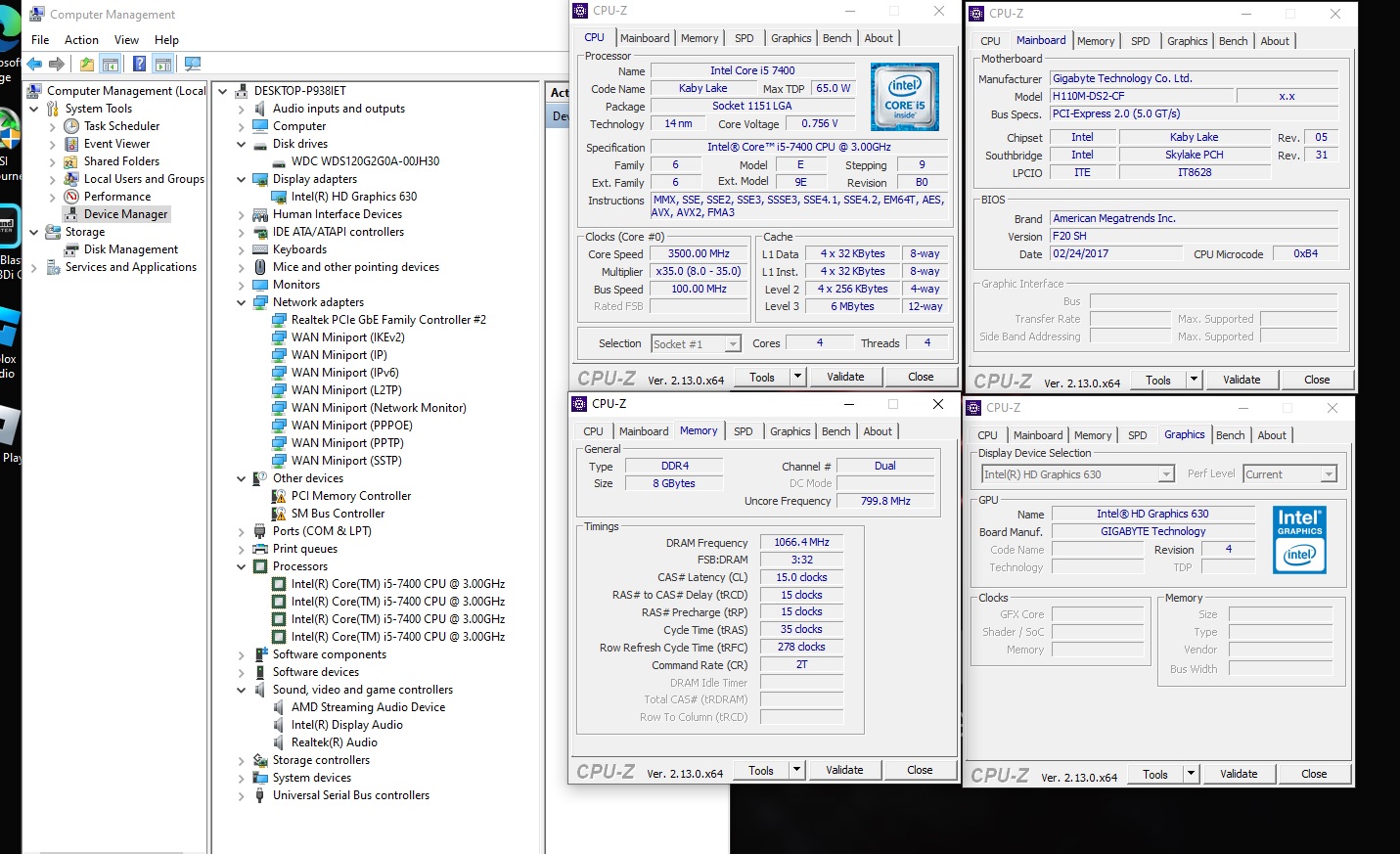Click the Performance icon in console tree
Screen dimensions: 1400x854
[x=71, y=197]
